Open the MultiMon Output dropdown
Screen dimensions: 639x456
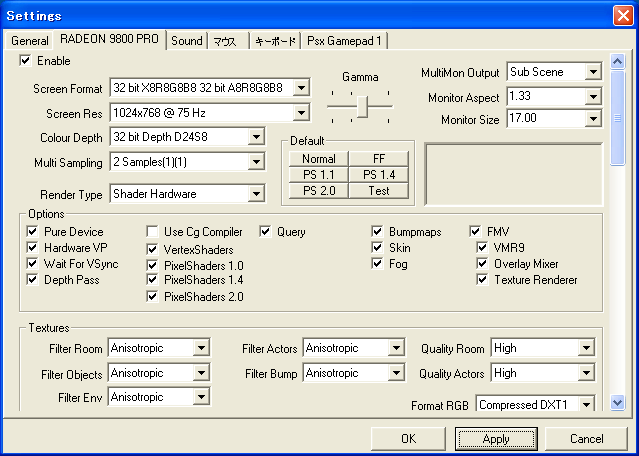pyautogui.click(x=592, y=72)
